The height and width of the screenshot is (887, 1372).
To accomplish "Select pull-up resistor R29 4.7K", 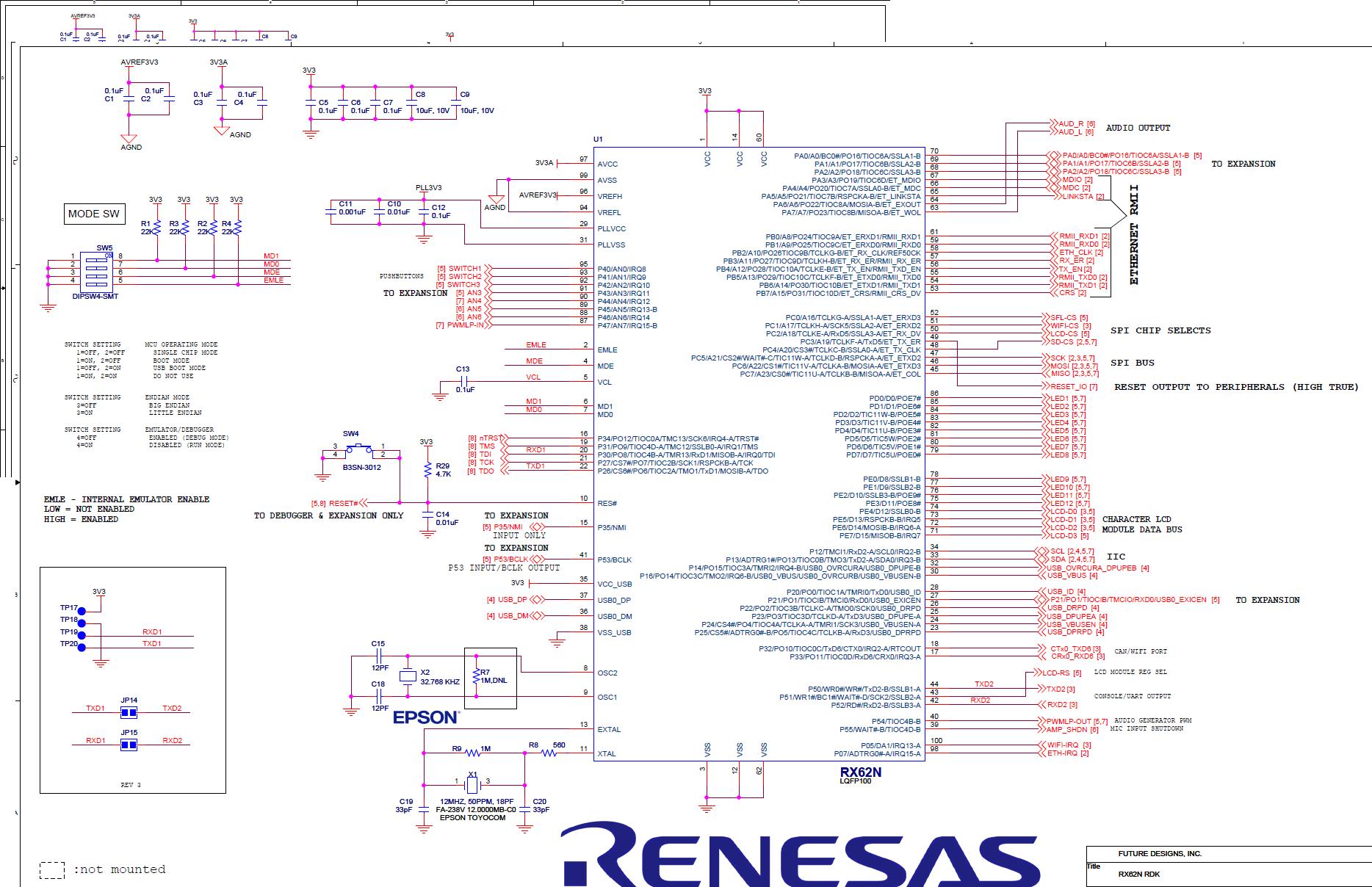I will coord(427,470).
